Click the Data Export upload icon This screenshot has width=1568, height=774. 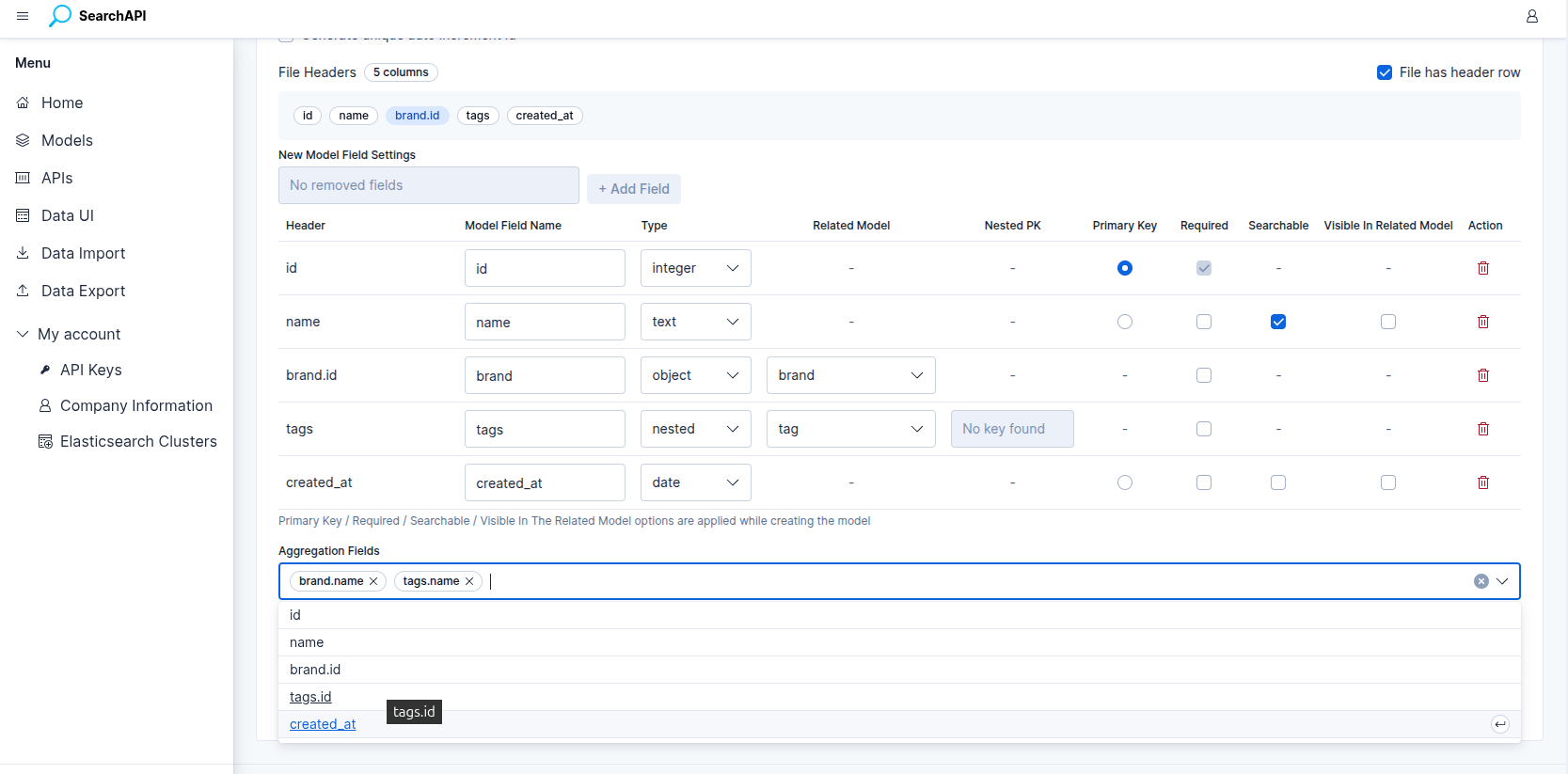[x=23, y=291]
